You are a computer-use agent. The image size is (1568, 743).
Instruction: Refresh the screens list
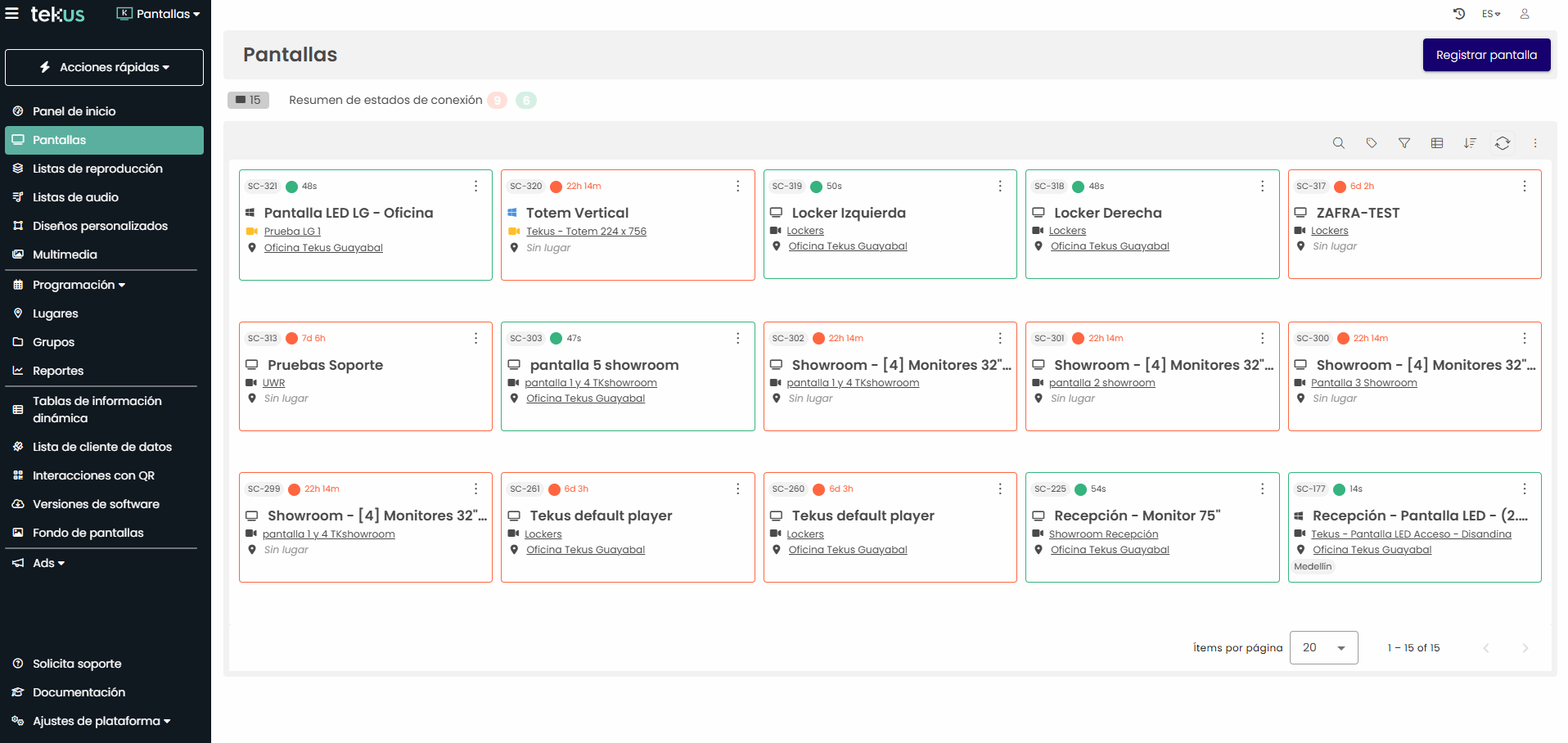(x=1503, y=143)
